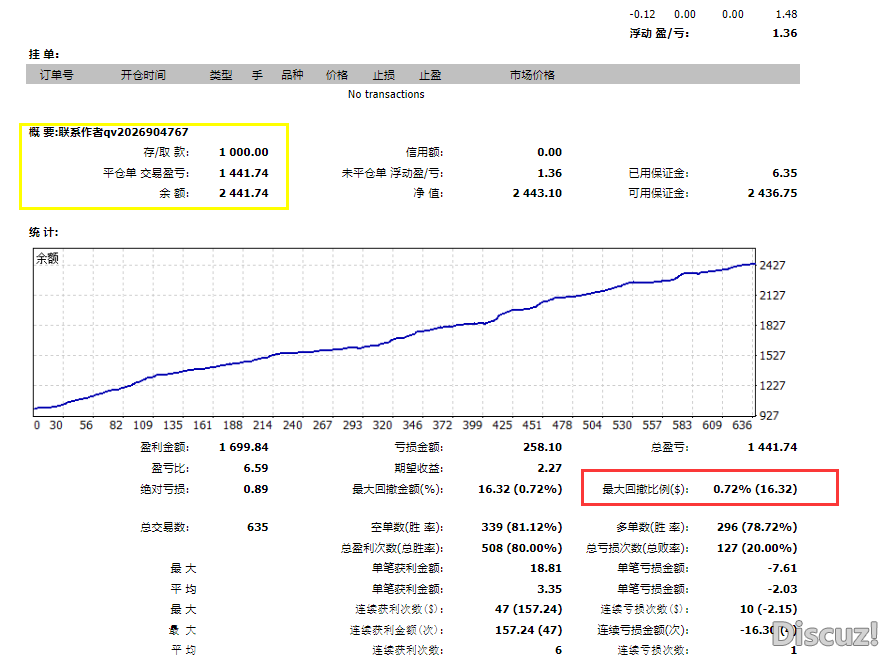Select the '概要:联系作者qv2026904767' heading
895x658 pixels.
(108, 132)
